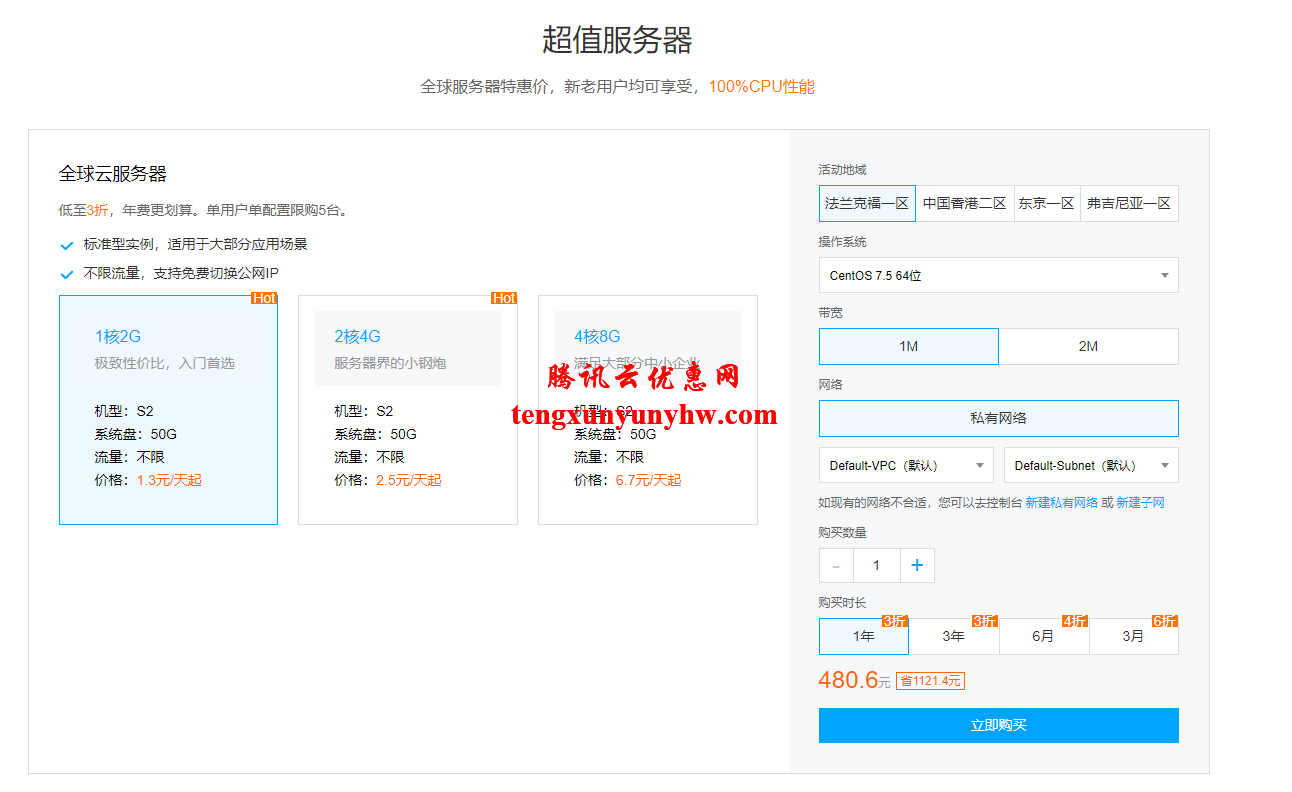This screenshot has width=1292, height=792.
Task: Decrease purchase quantity with minus button
Action: coord(836,566)
